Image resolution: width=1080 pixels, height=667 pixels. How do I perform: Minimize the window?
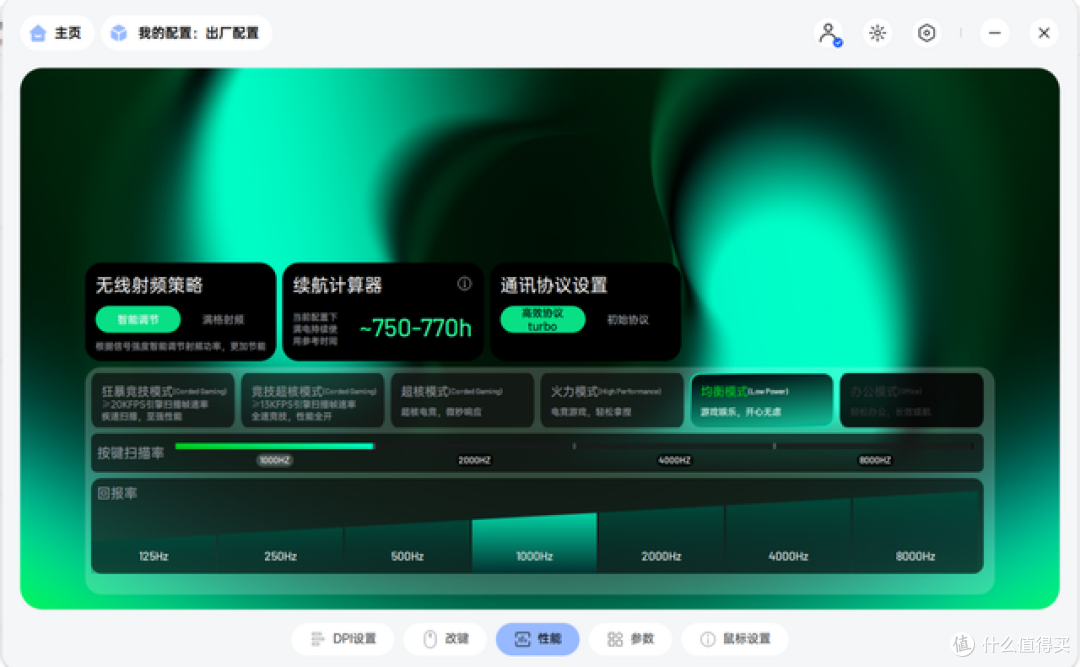click(x=995, y=33)
